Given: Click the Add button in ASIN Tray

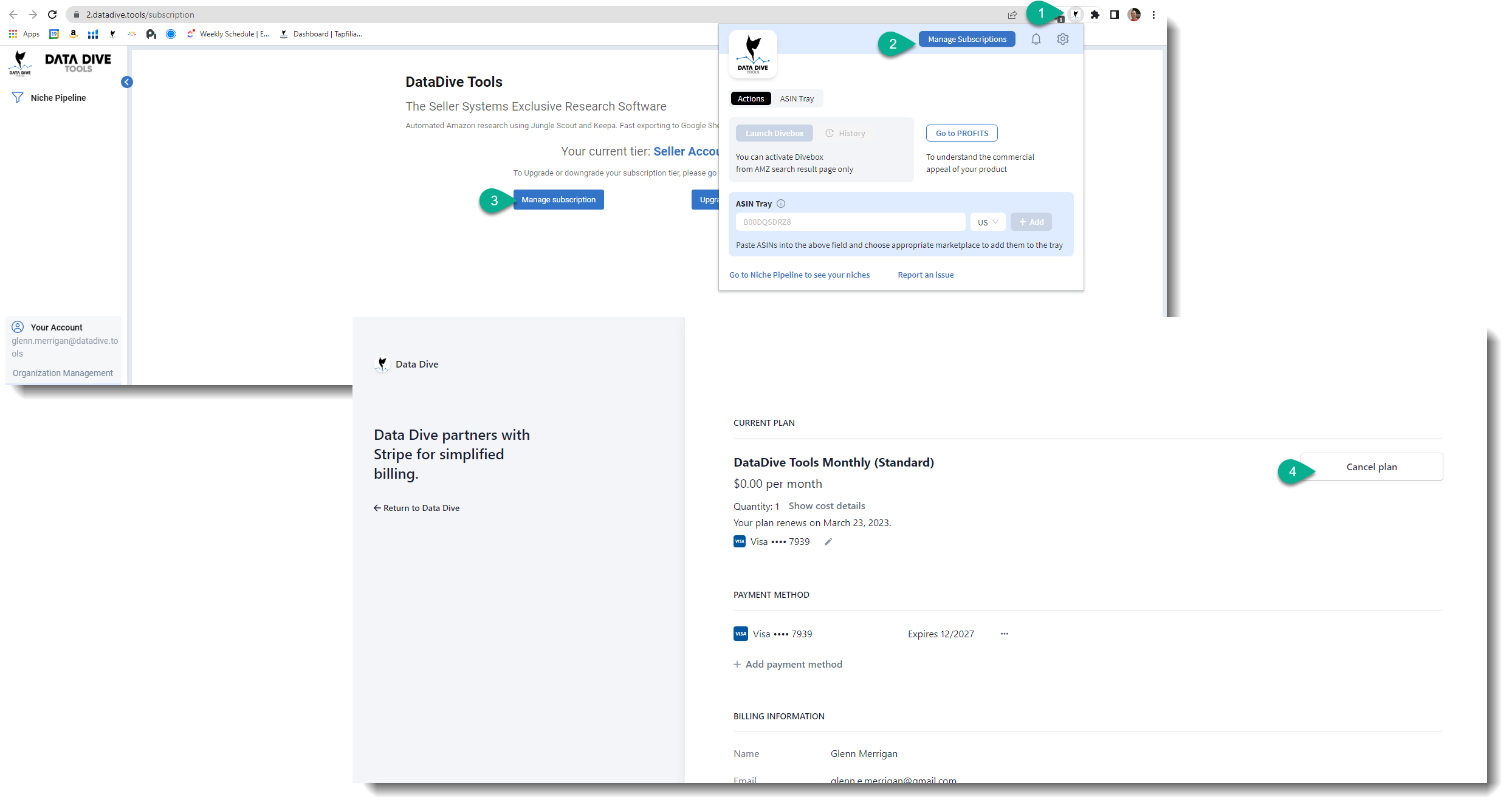Looking at the screenshot, I should tap(1031, 222).
